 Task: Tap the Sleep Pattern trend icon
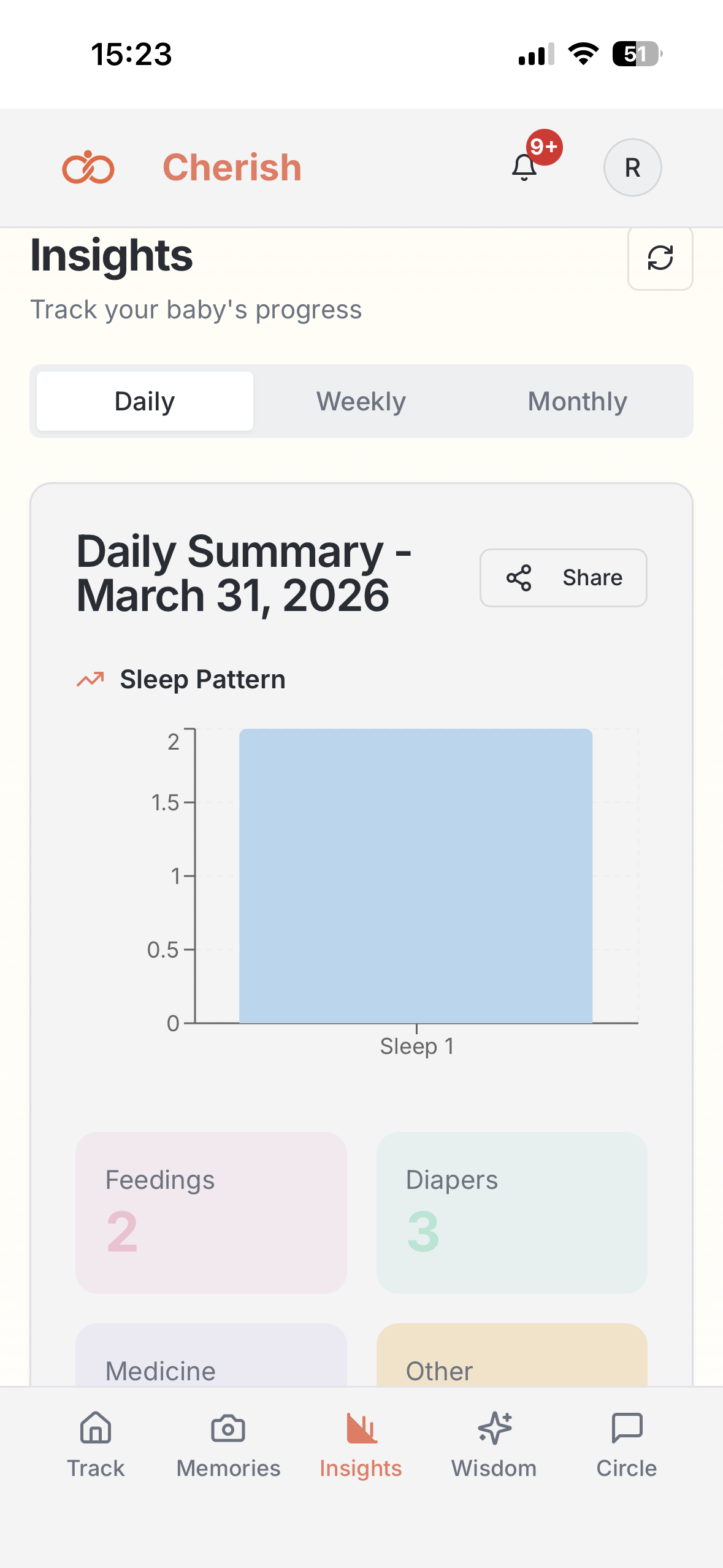pos(90,679)
